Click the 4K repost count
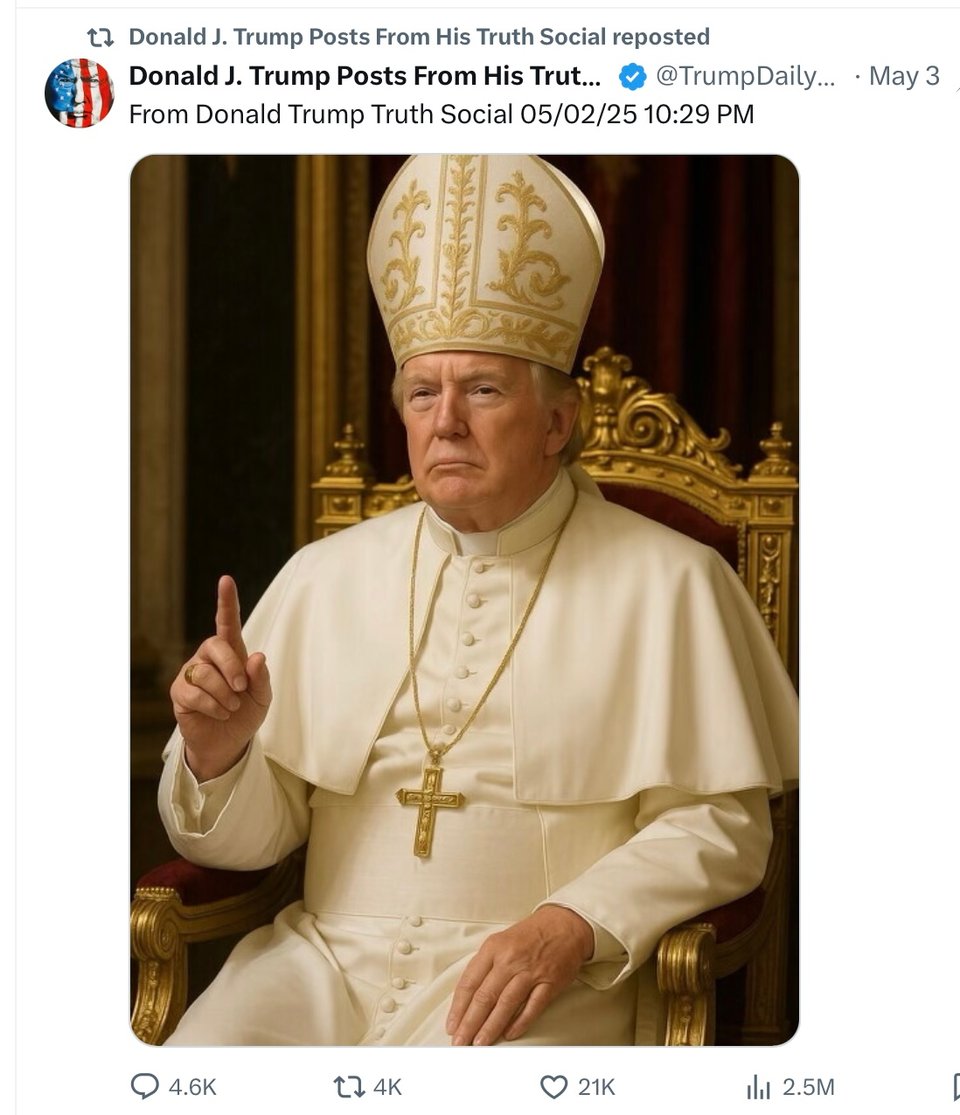Image resolution: width=960 pixels, height=1115 pixels. pyautogui.click(x=387, y=1086)
